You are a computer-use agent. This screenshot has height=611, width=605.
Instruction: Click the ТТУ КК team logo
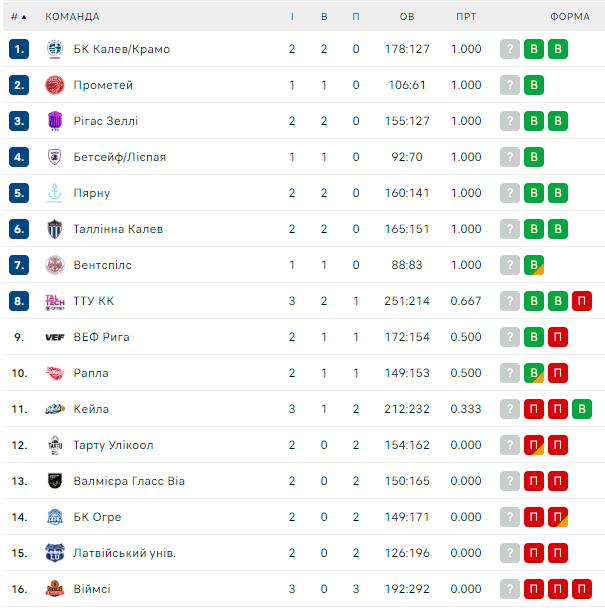(55, 301)
